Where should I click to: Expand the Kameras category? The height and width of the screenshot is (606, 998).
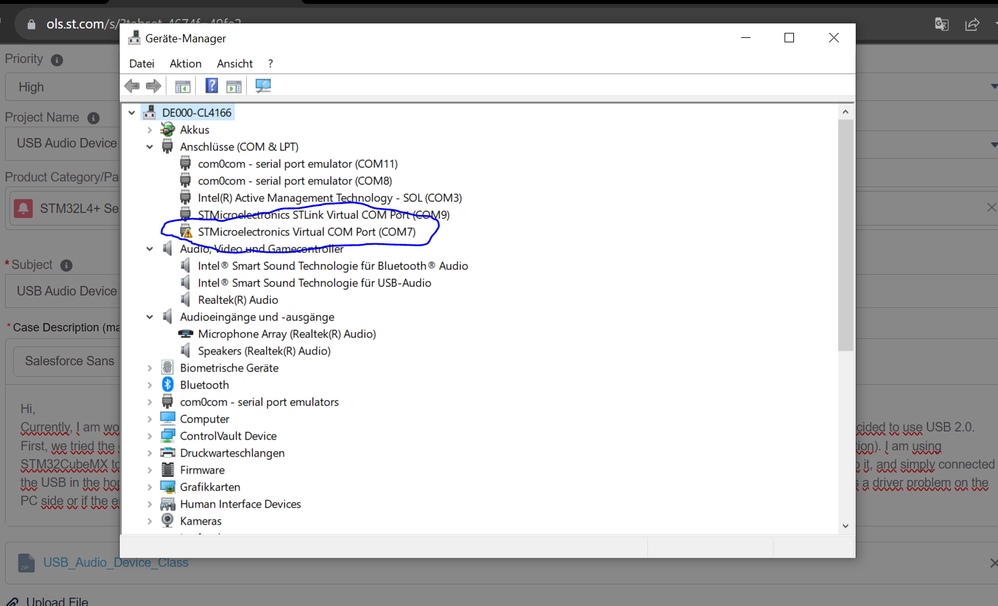click(150, 521)
